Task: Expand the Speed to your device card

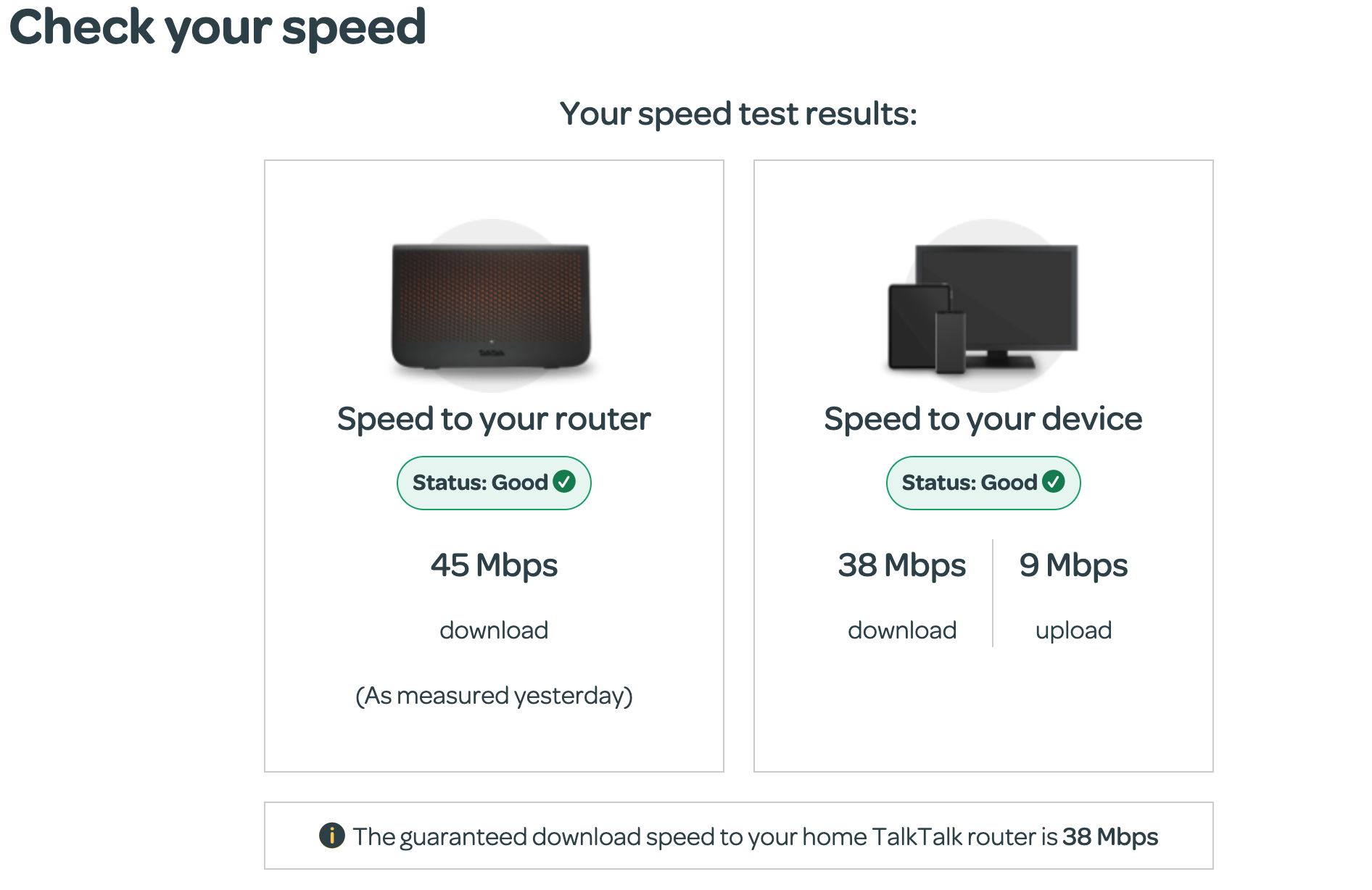Action: 983,464
